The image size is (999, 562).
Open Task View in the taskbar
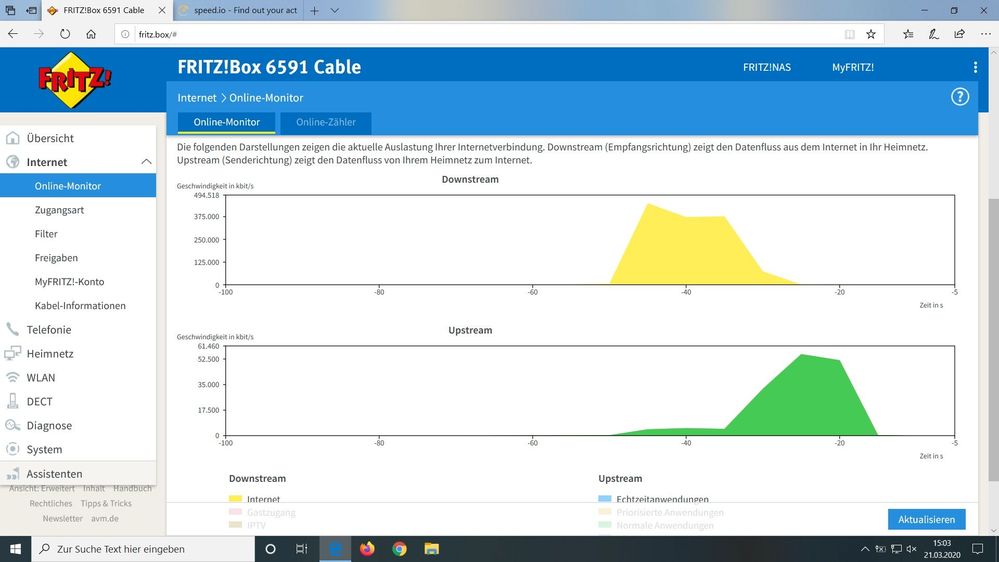click(x=302, y=549)
